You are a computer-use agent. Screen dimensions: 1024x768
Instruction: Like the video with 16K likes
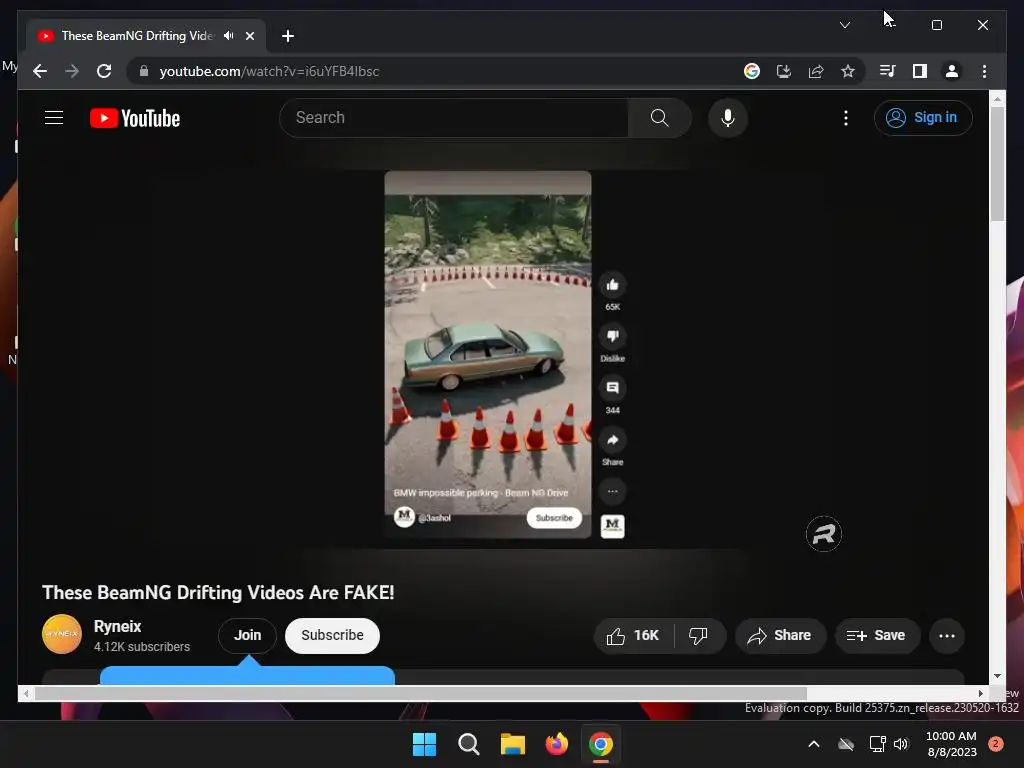click(633, 635)
